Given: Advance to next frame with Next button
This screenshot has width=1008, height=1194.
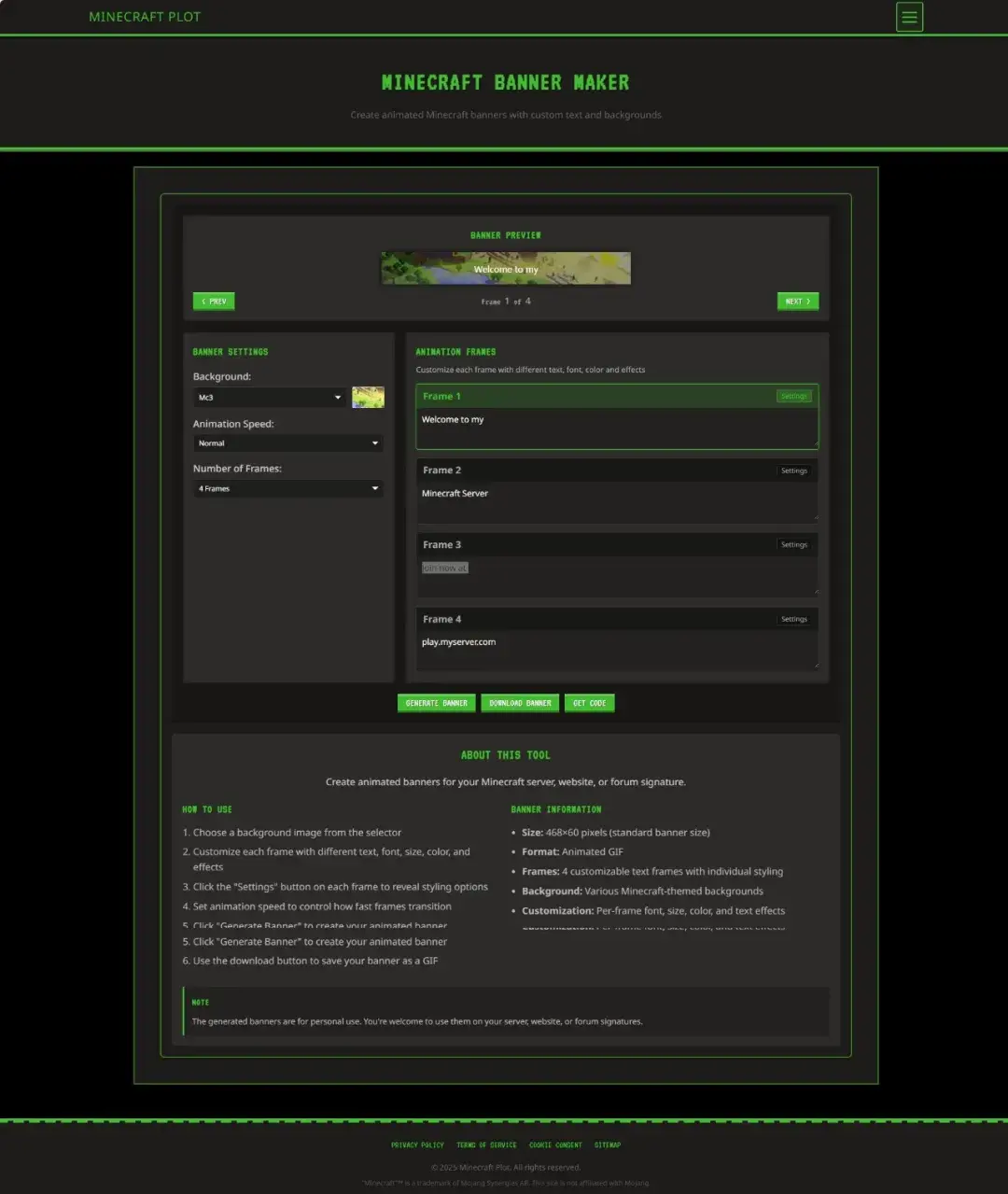Looking at the screenshot, I should [x=798, y=302].
